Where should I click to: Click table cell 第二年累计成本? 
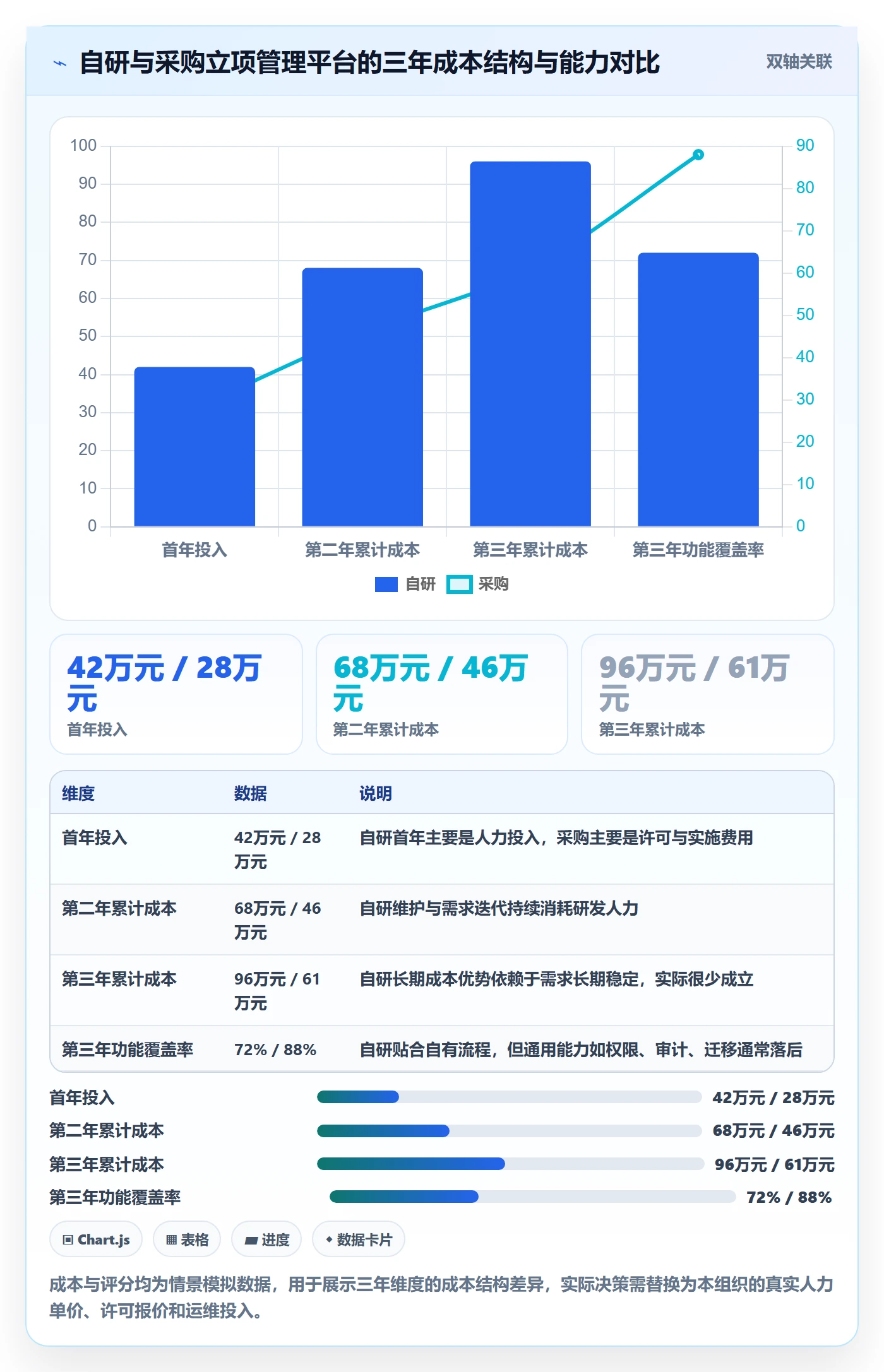(x=119, y=908)
